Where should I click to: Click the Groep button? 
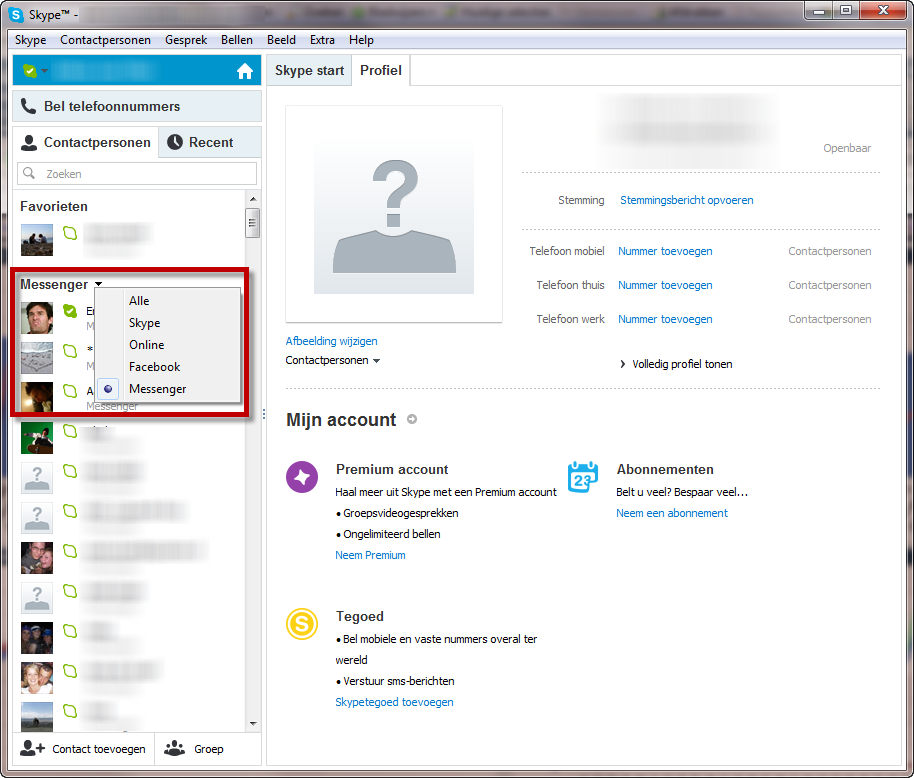(194, 749)
